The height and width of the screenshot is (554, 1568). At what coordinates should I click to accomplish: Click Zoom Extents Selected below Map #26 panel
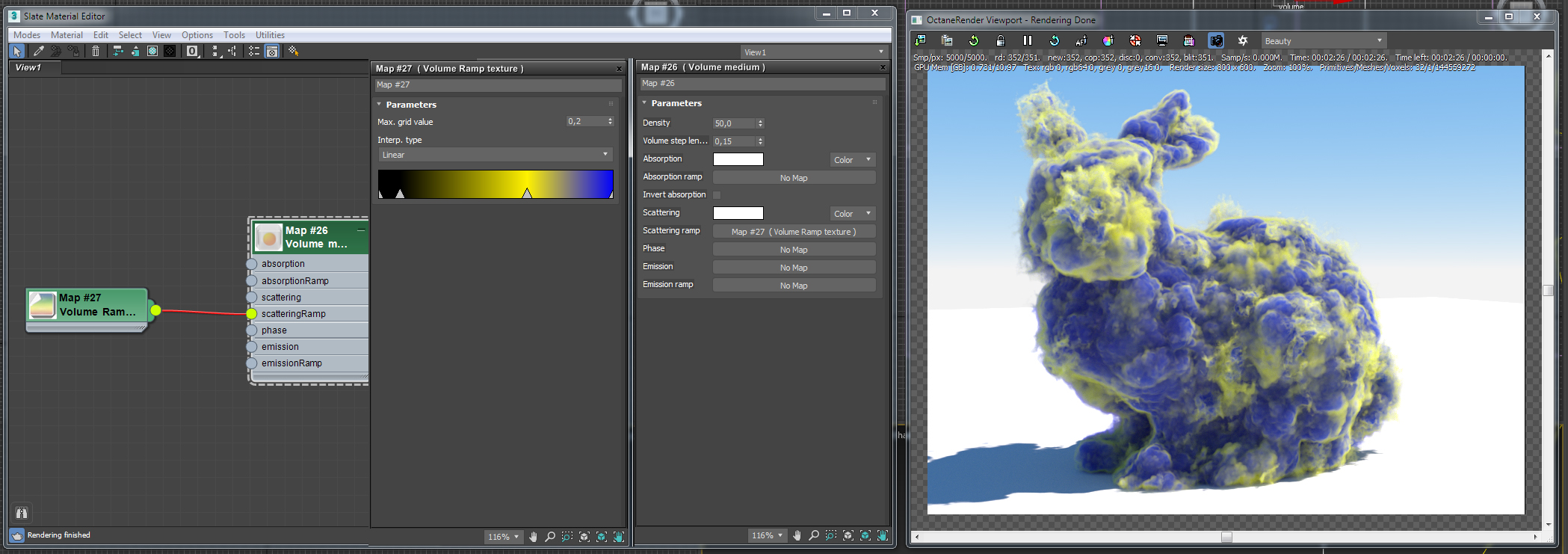point(865,535)
